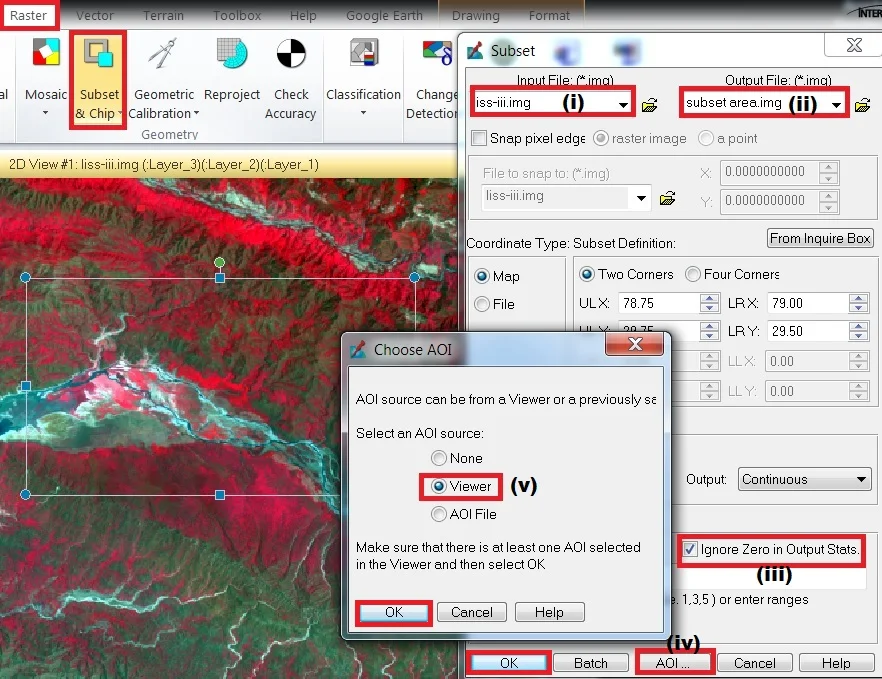Open the Change Detection tool

(434, 78)
